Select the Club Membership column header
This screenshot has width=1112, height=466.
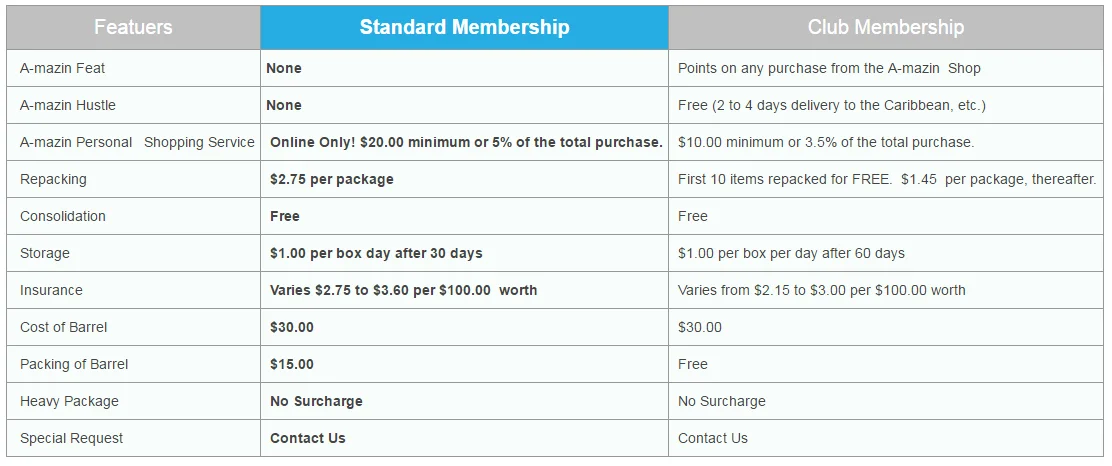pyautogui.click(x=885, y=27)
